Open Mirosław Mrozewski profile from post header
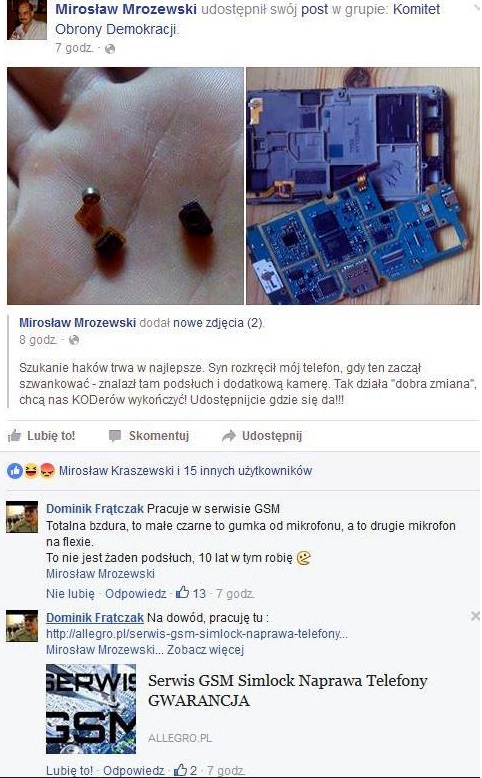This screenshot has width=482, height=778. [126, 9]
